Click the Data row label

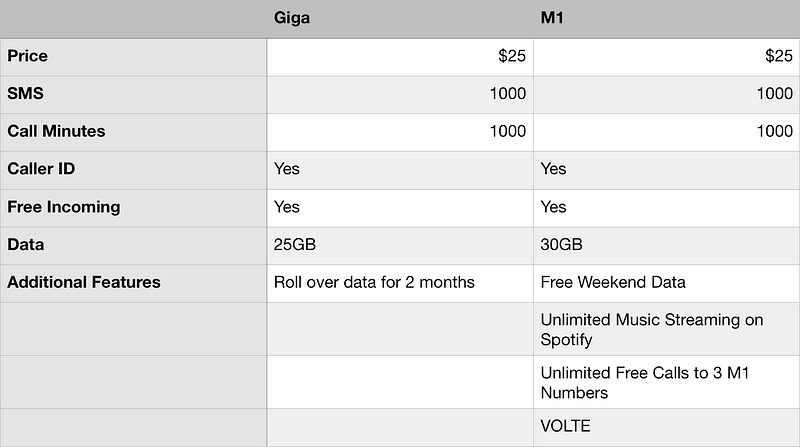[x=133, y=245]
